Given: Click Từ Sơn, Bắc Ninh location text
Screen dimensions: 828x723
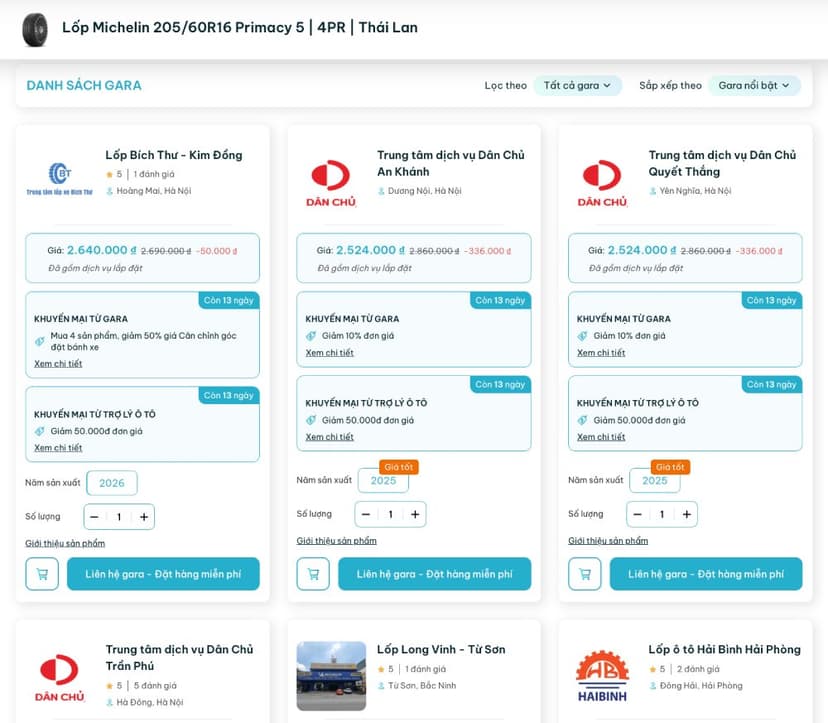Looking at the screenshot, I should tap(422, 686).
